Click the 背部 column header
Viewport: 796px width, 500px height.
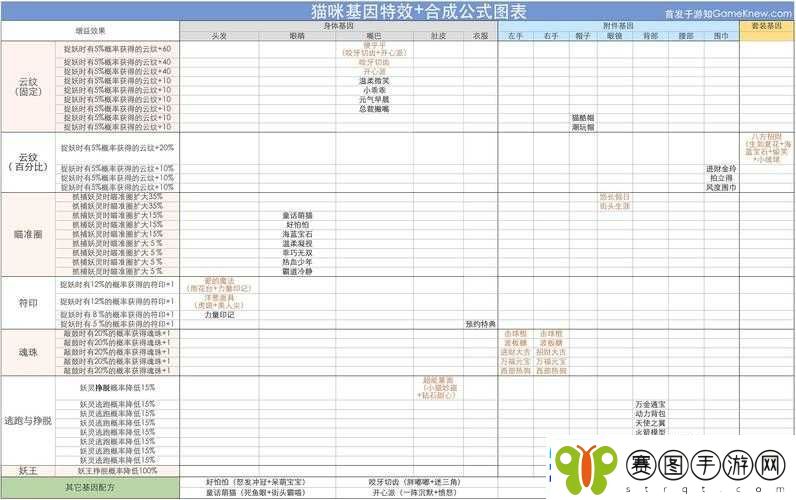coord(650,36)
